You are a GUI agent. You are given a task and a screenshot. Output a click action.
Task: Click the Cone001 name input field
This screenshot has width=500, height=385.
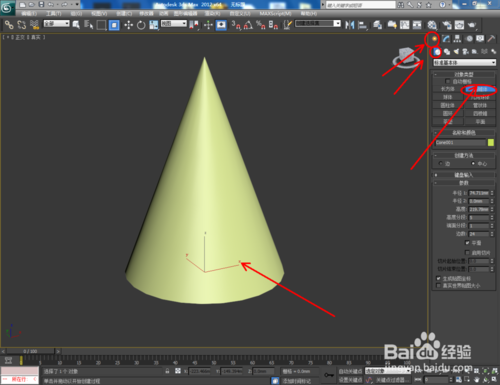pos(460,142)
